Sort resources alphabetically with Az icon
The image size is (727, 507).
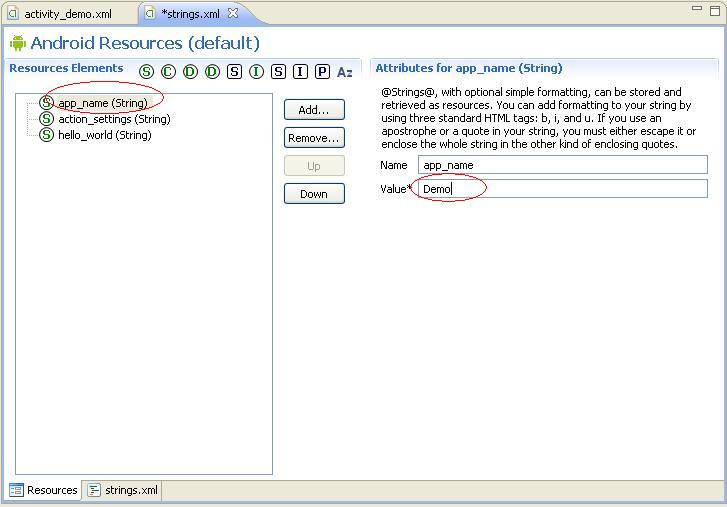(344, 72)
